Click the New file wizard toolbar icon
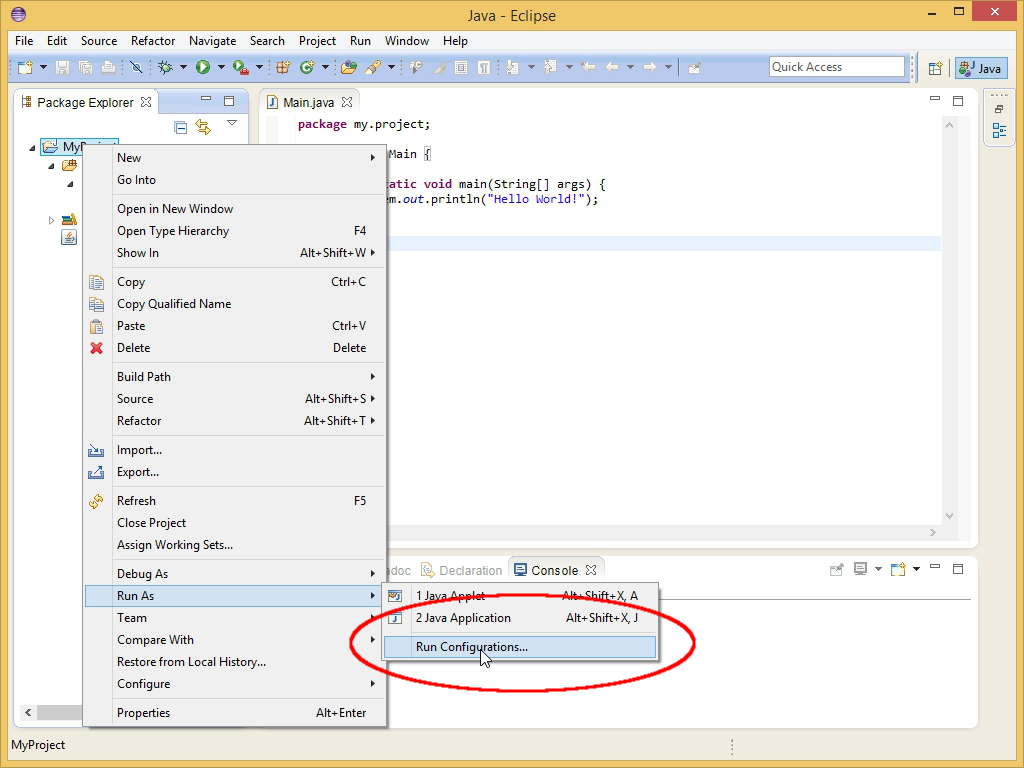This screenshot has height=768, width=1024. 25,67
